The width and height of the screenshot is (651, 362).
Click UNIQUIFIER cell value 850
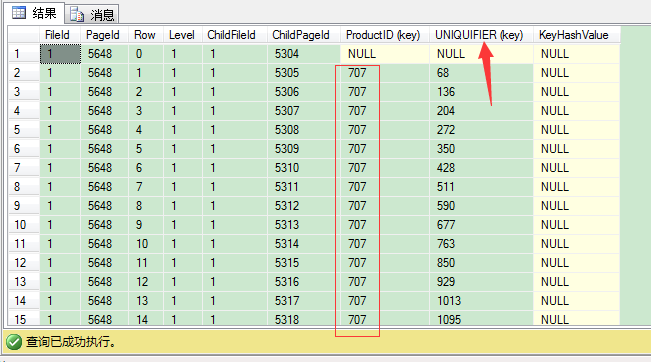[481, 263]
